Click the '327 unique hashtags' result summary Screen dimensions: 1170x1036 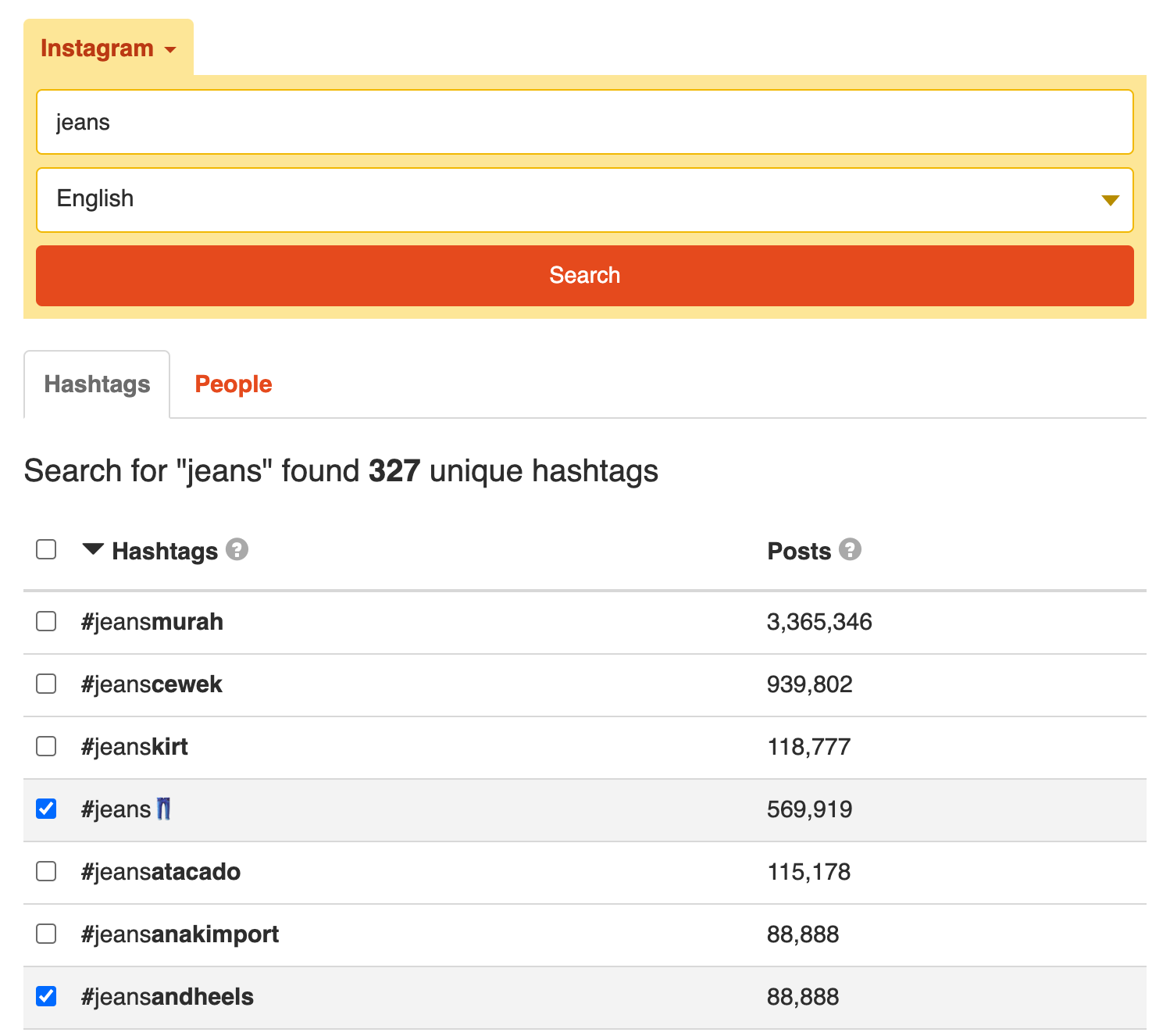point(513,471)
